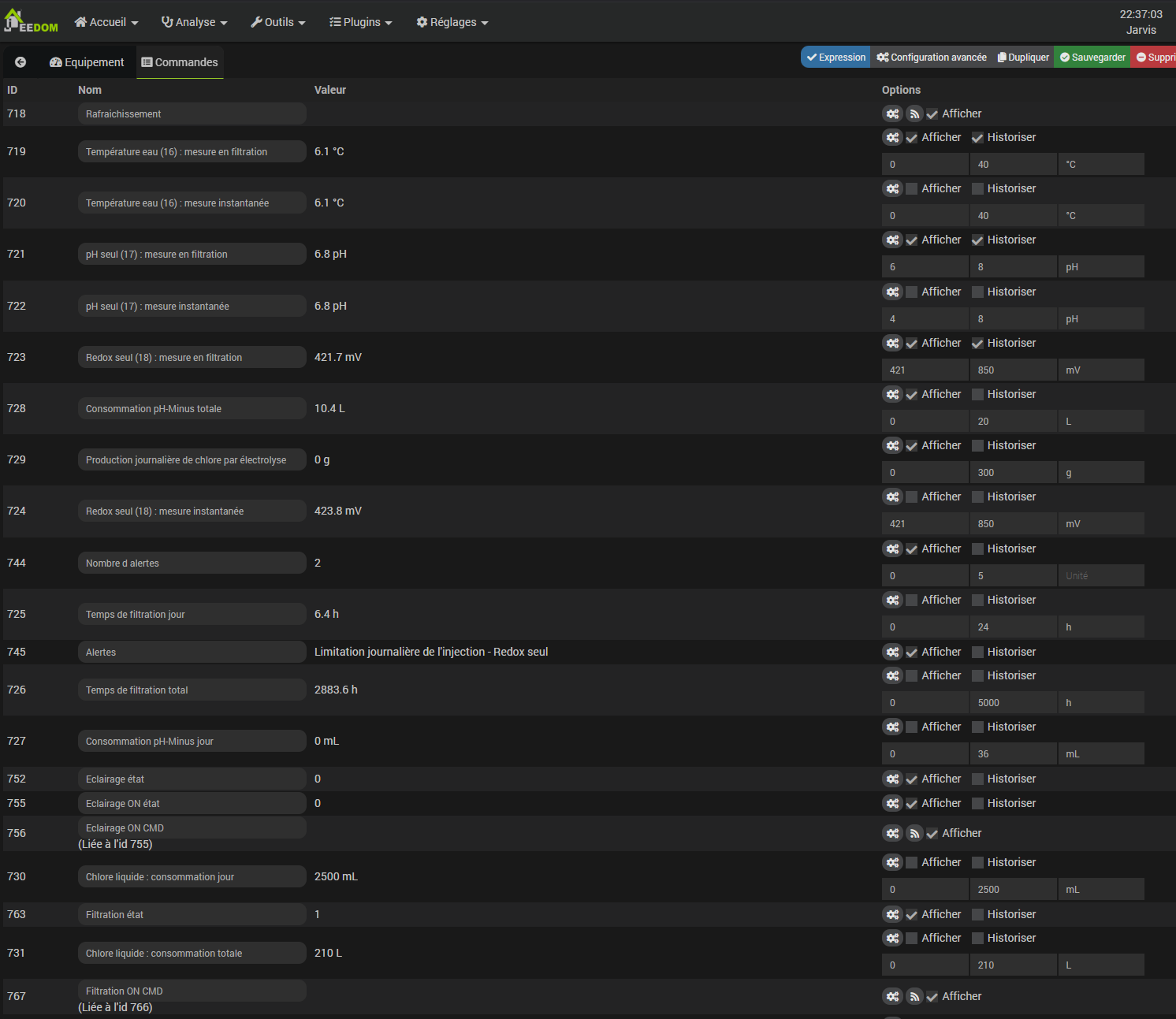Click the Jarvis user name
1176x1019 pixels.
click(1141, 30)
